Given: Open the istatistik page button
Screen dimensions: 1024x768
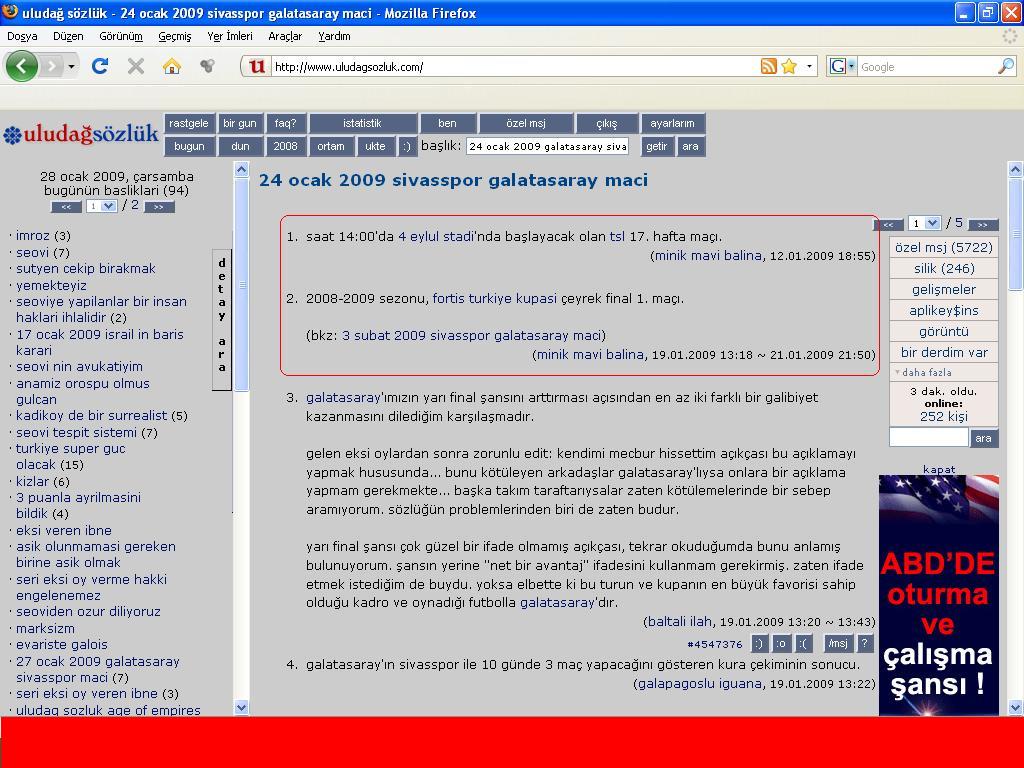Looking at the screenshot, I should (x=362, y=123).
